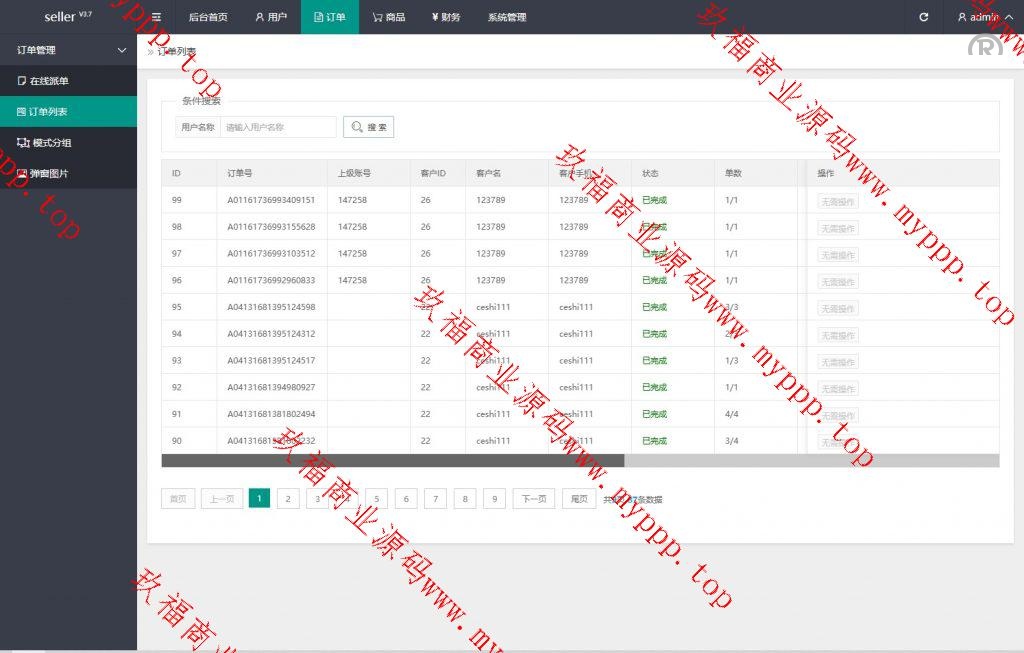Go to page 2 of orders
Screen dimensions: 1024x653
tap(288, 498)
